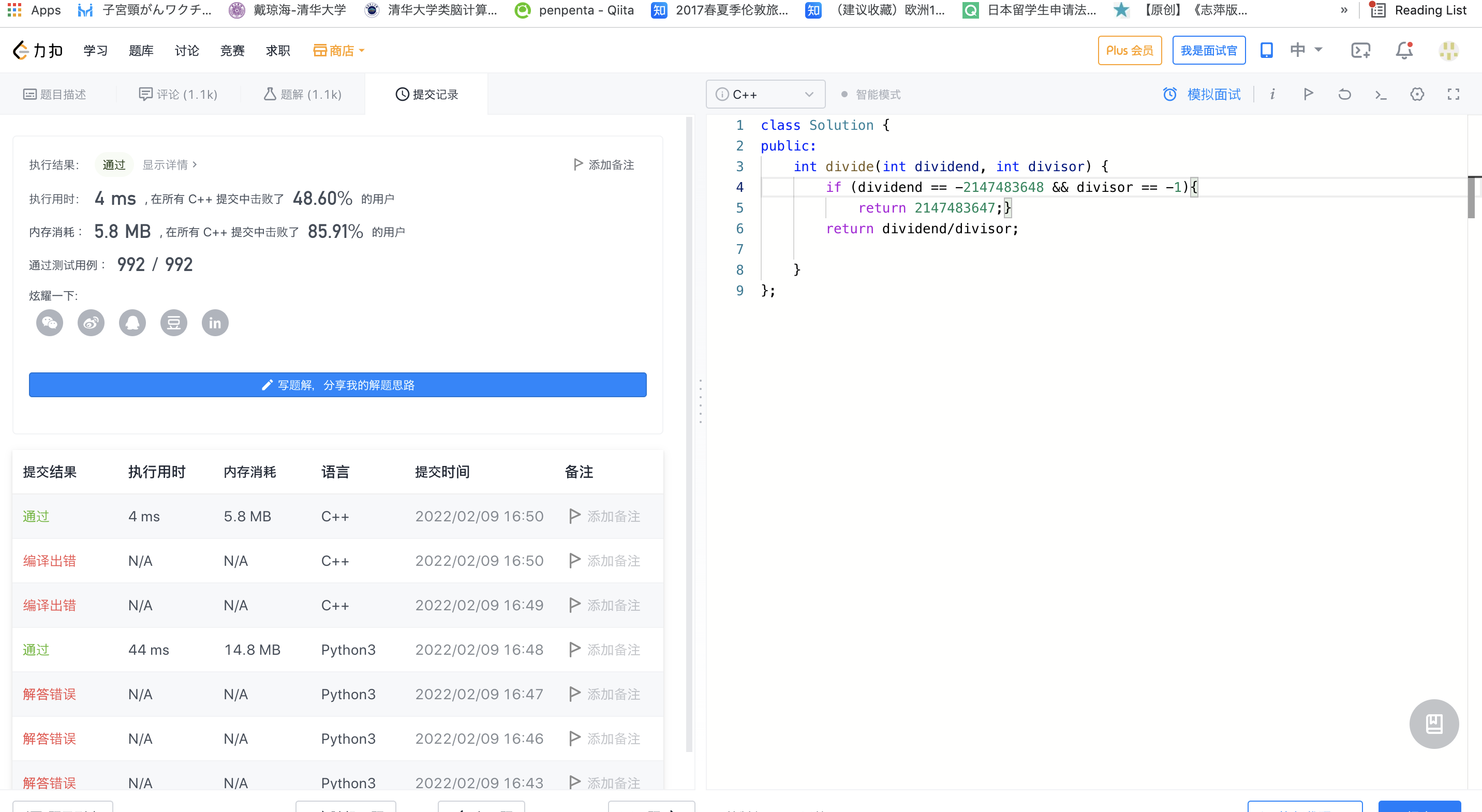This screenshot has height=812, width=1482.
Task: Open 求职 in the top nav
Action: [x=278, y=51]
